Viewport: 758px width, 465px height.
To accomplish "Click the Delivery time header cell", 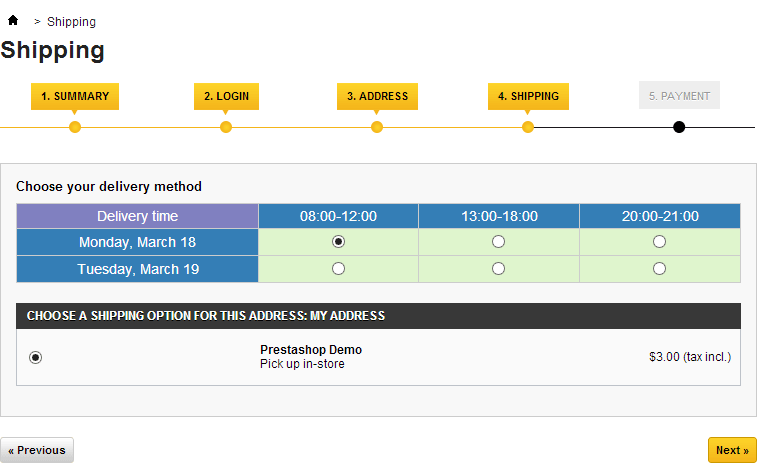I will pos(137,216).
